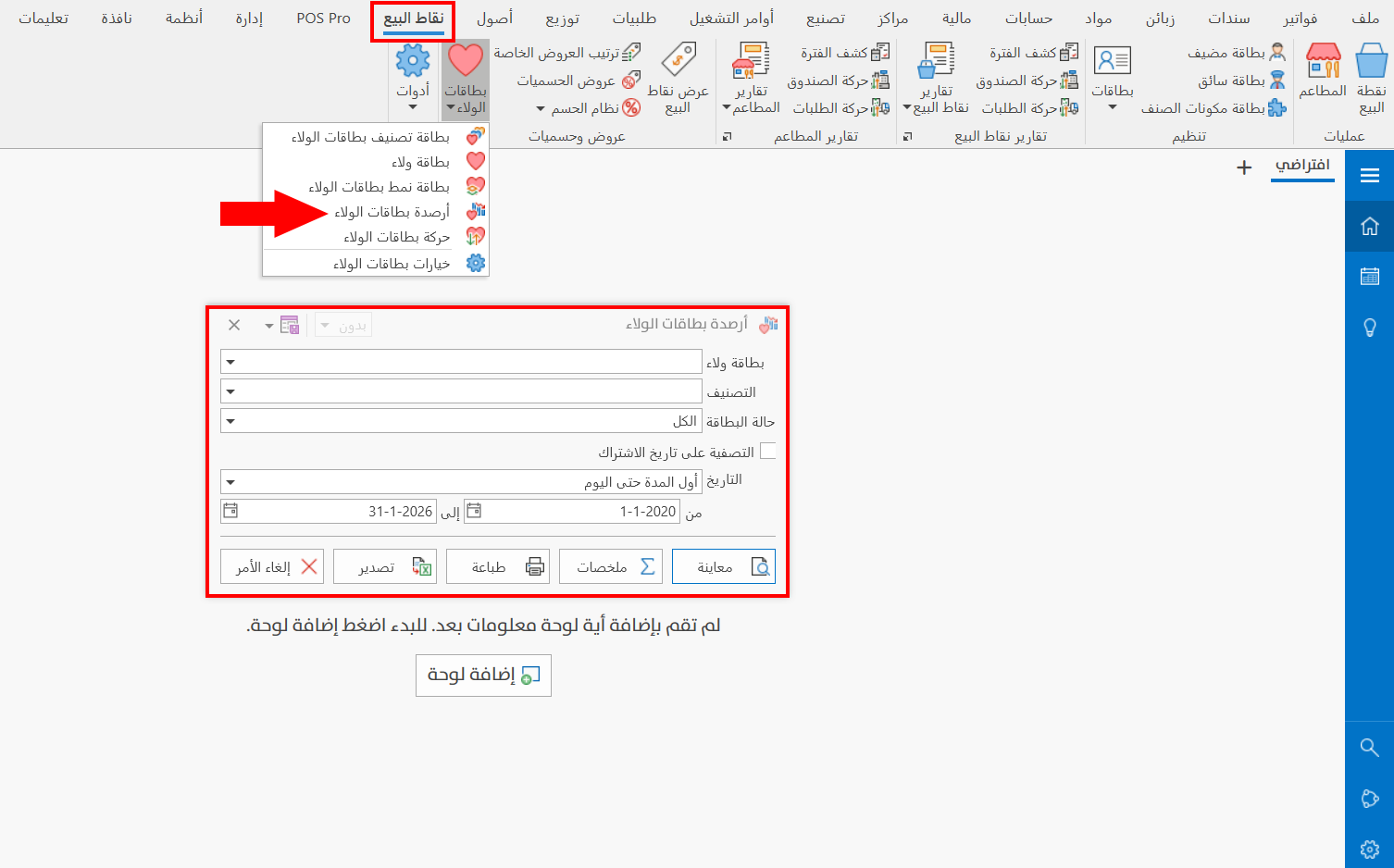
Task: Open تقارير المطاعم group dialog launcher
Action: click(727, 136)
